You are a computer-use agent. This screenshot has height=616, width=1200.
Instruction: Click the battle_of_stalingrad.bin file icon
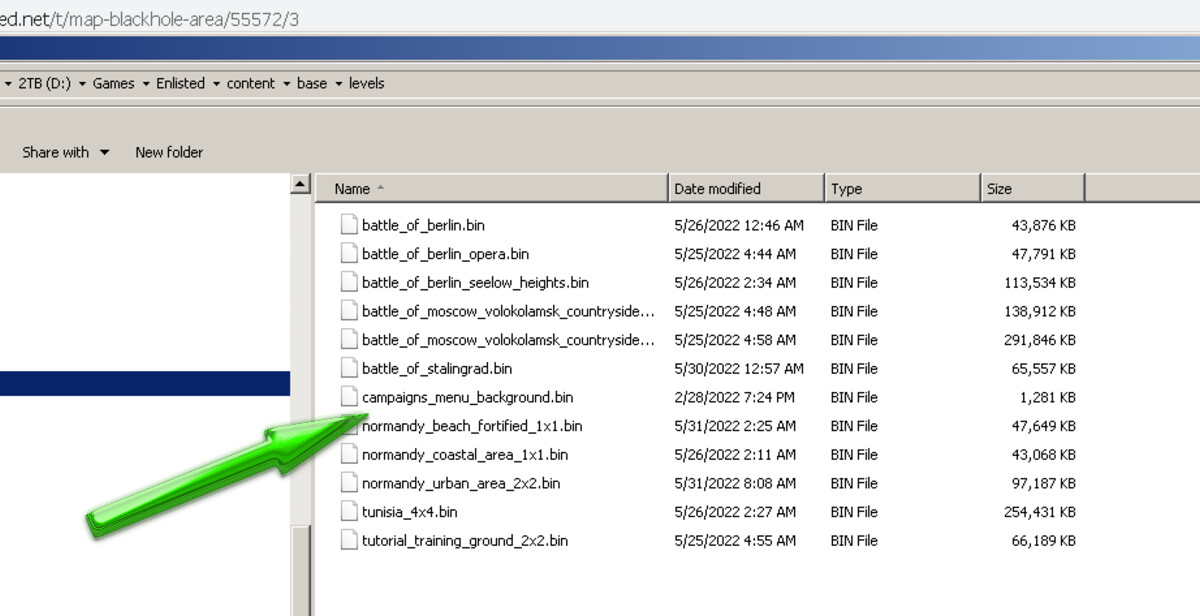coord(348,368)
